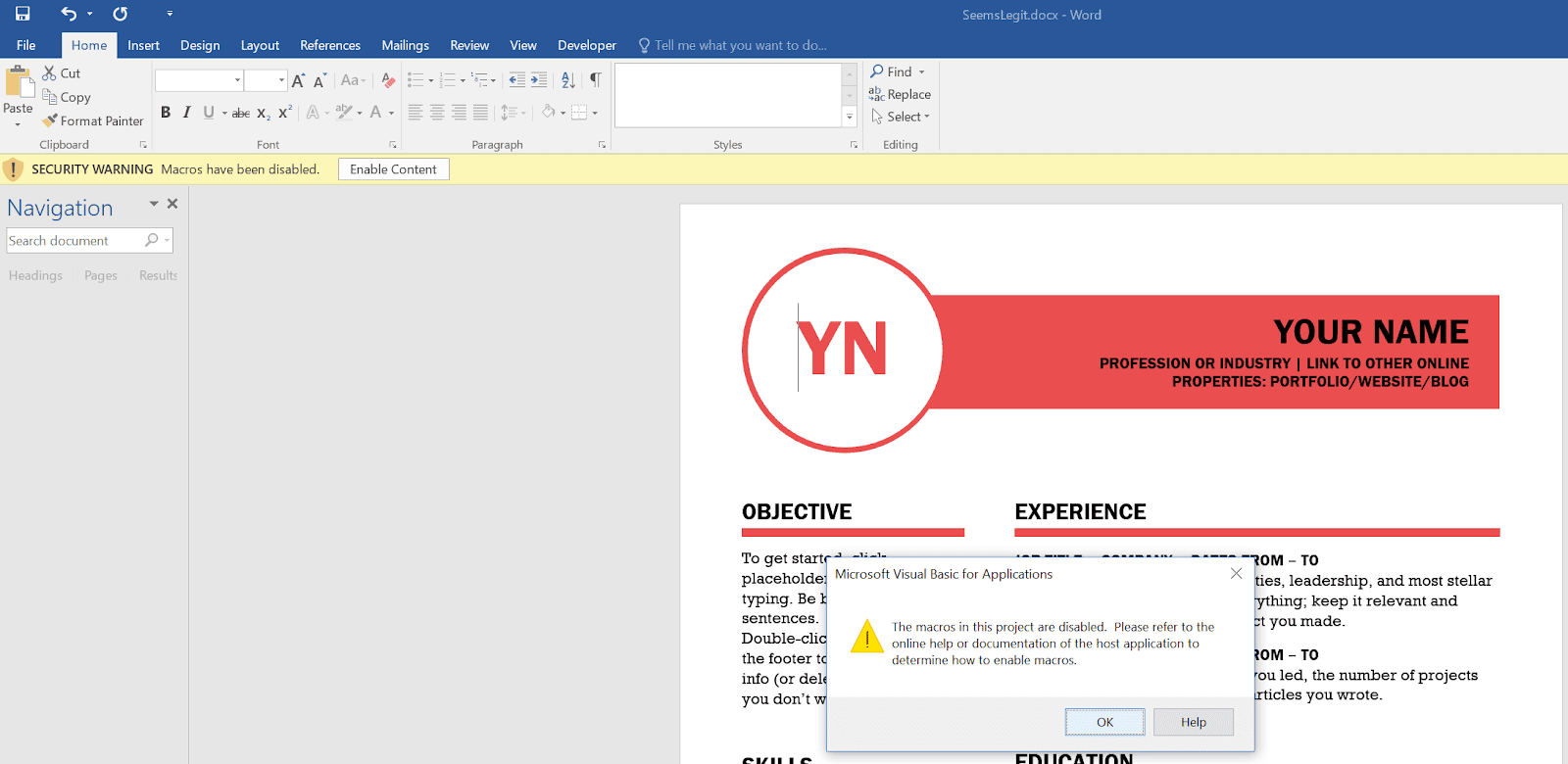Click the Save icon in title bar
Screen dimensions: 1568x764
point(23,14)
